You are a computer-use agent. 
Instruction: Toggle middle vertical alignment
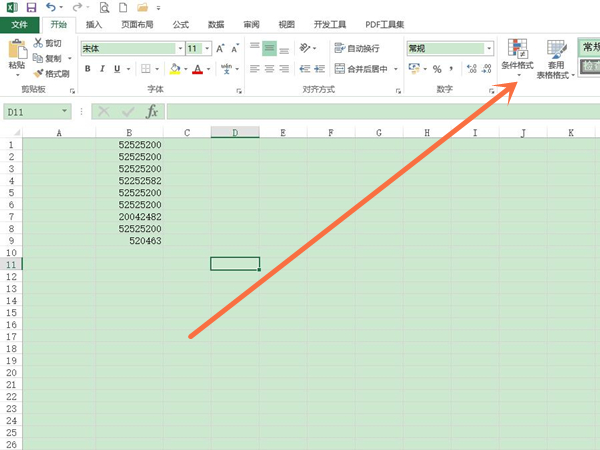(269, 48)
